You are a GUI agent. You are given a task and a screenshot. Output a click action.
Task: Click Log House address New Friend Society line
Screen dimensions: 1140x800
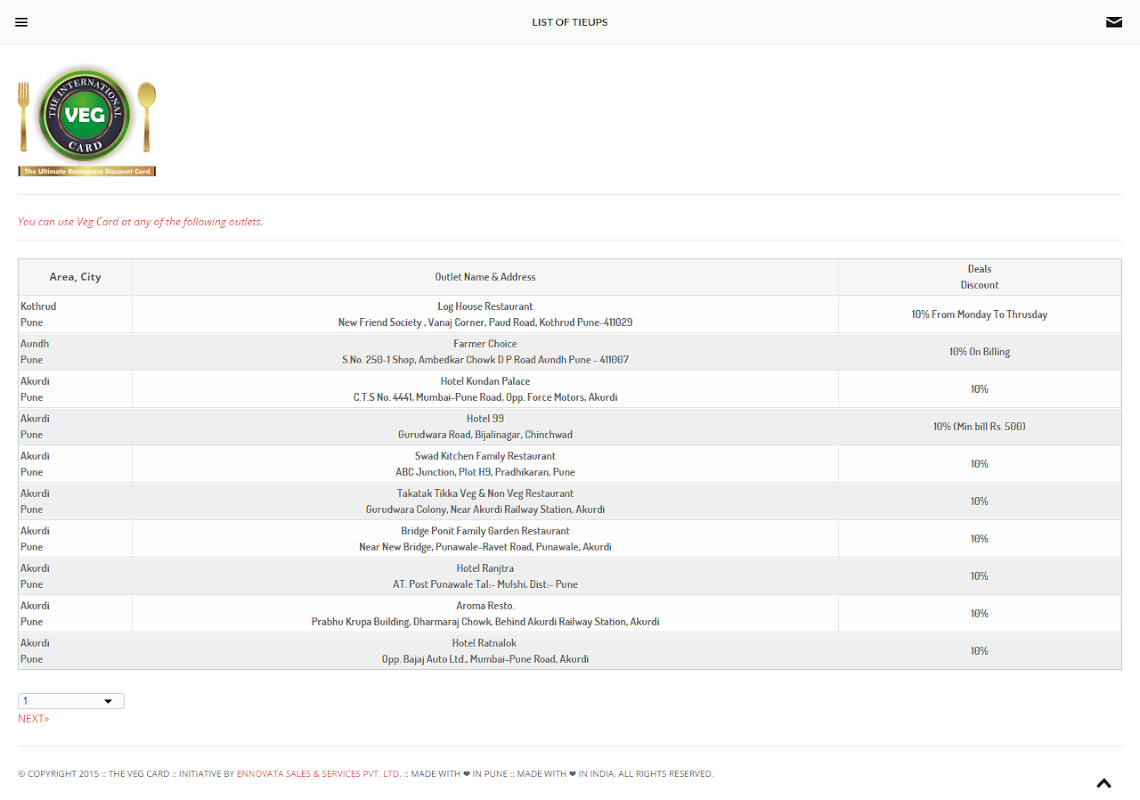pos(485,323)
